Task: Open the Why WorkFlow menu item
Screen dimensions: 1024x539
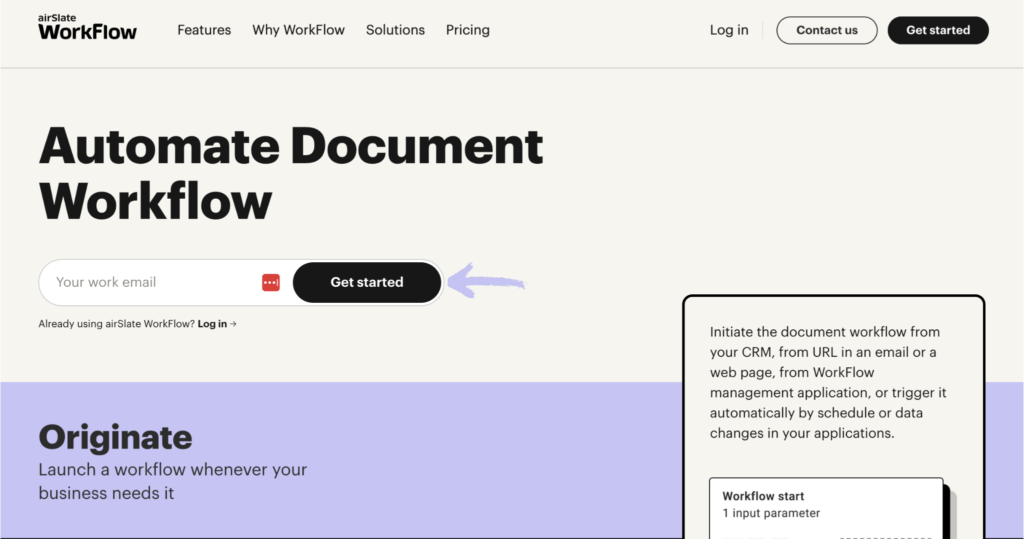Action: [298, 30]
